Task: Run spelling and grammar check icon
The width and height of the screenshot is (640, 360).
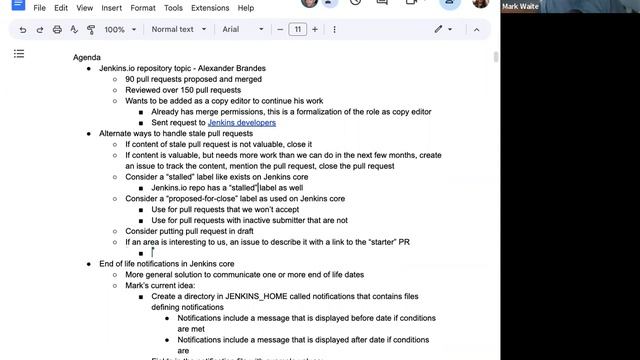Action: (x=74, y=29)
